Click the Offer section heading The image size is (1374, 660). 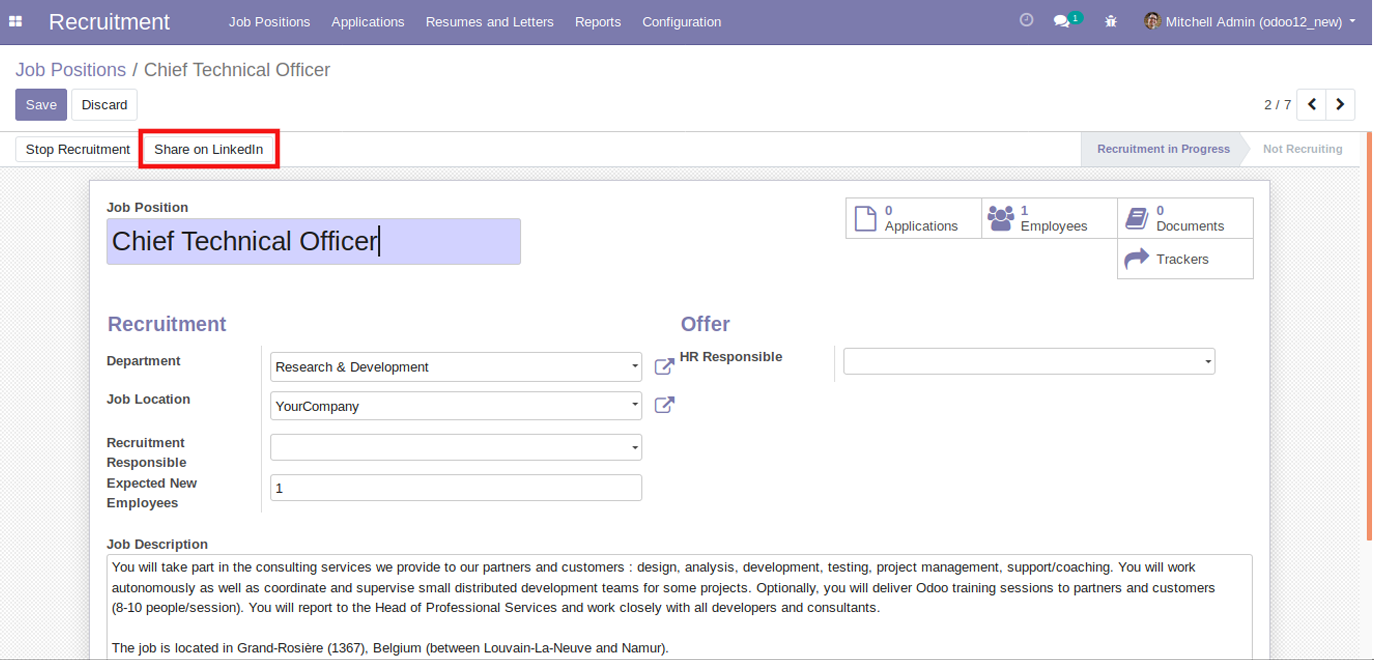click(705, 324)
